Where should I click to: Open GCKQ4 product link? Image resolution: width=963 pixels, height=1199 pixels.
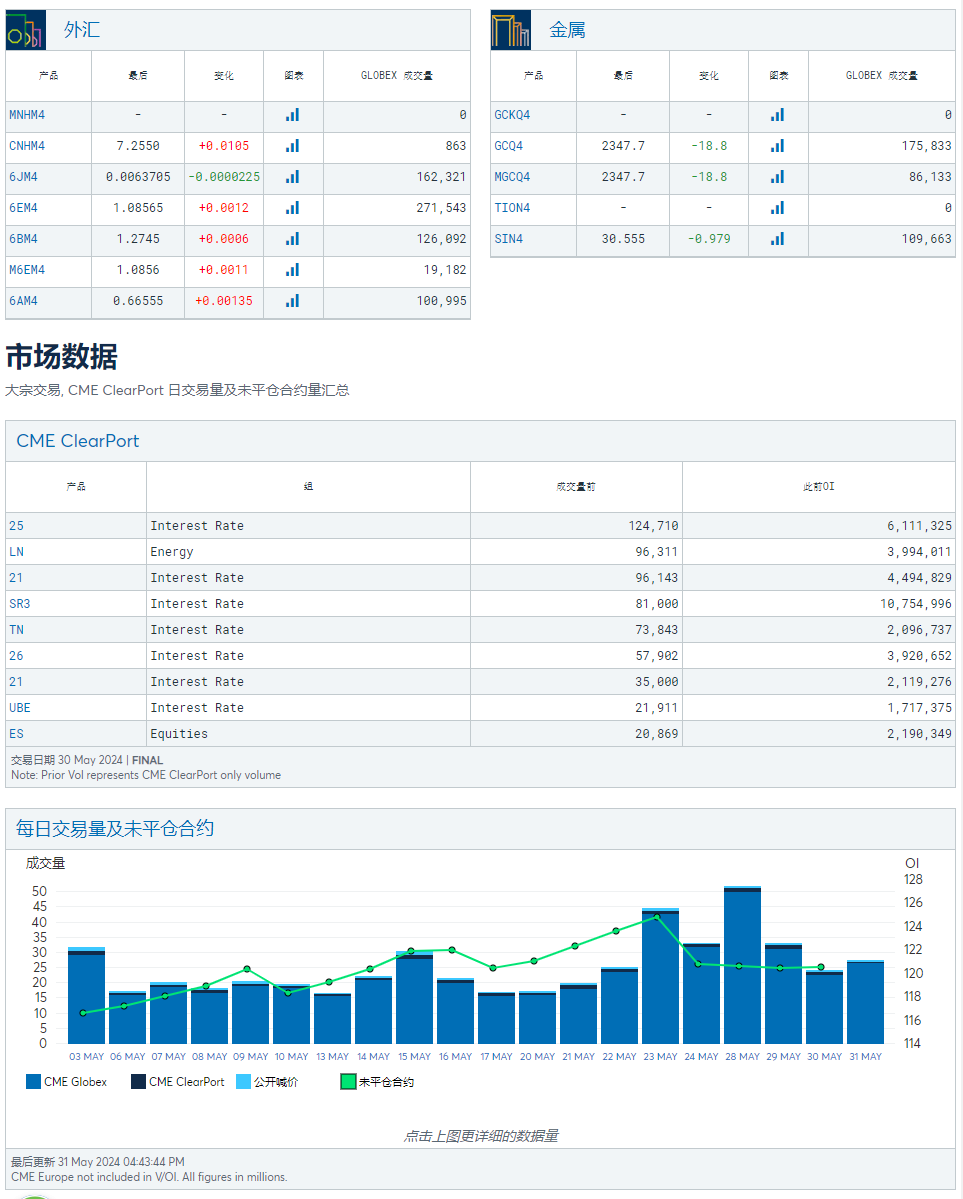click(512, 115)
